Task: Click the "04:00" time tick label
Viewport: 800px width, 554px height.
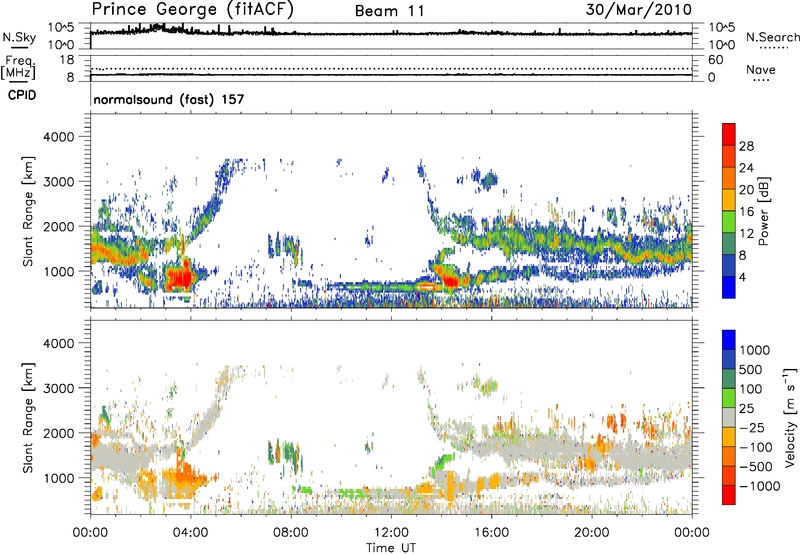Action: [191, 533]
